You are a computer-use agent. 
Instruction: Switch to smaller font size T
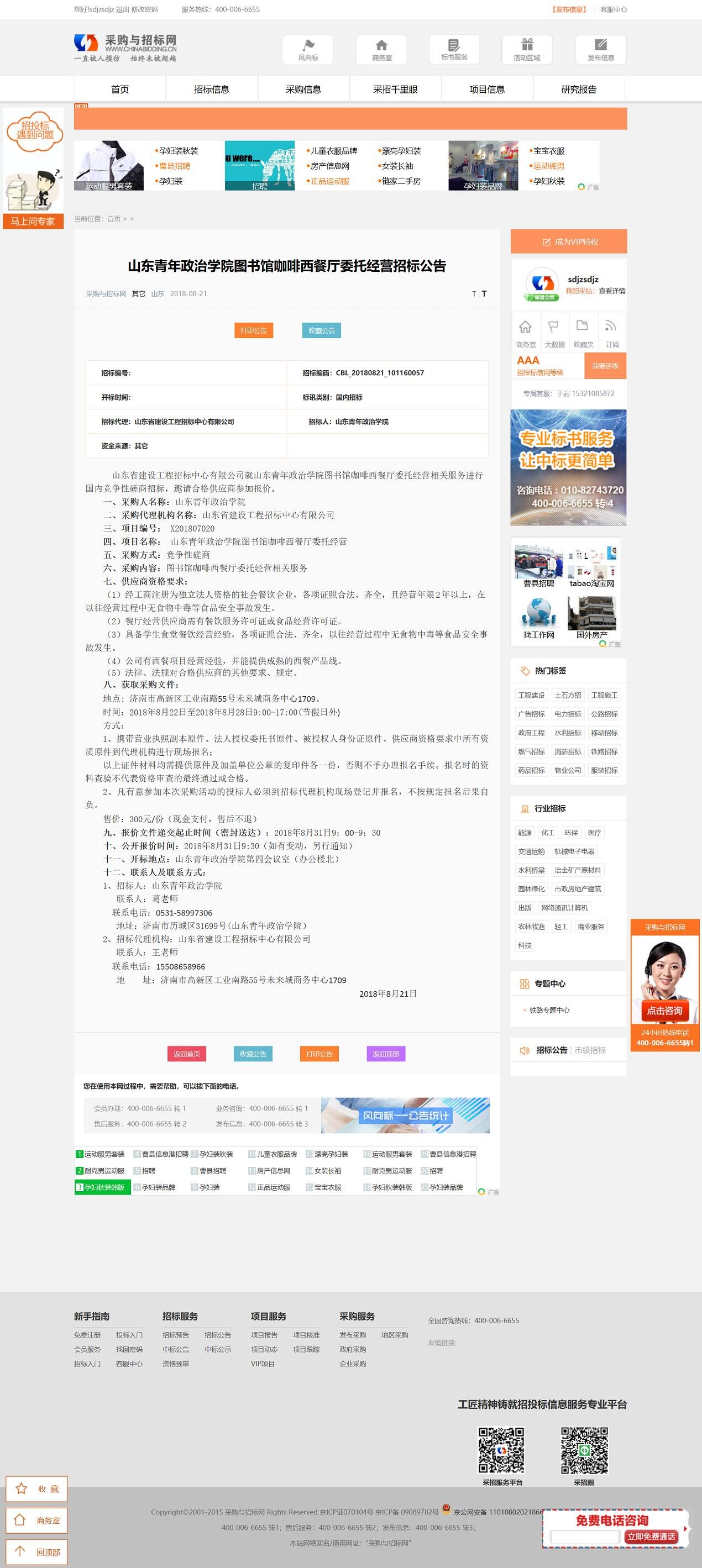pyautogui.click(x=474, y=294)
